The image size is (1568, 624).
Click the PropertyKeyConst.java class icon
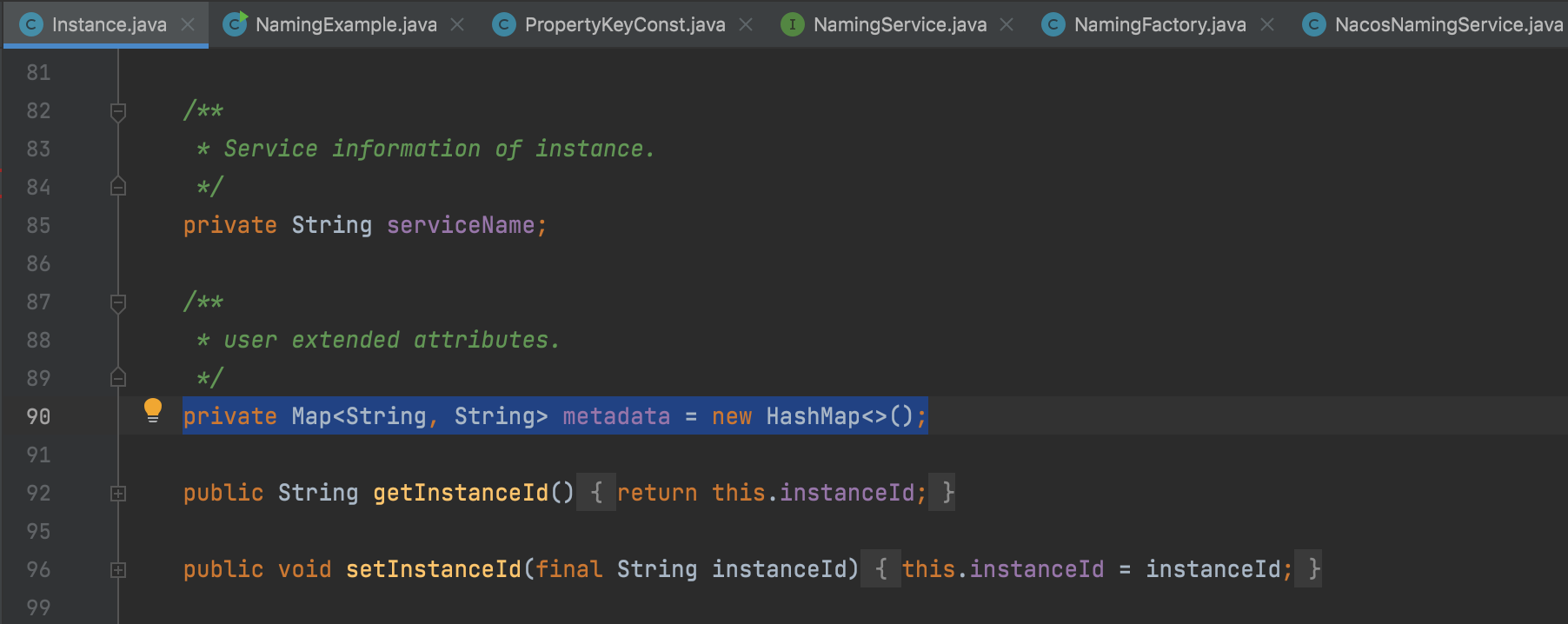(x=503, y=24)
